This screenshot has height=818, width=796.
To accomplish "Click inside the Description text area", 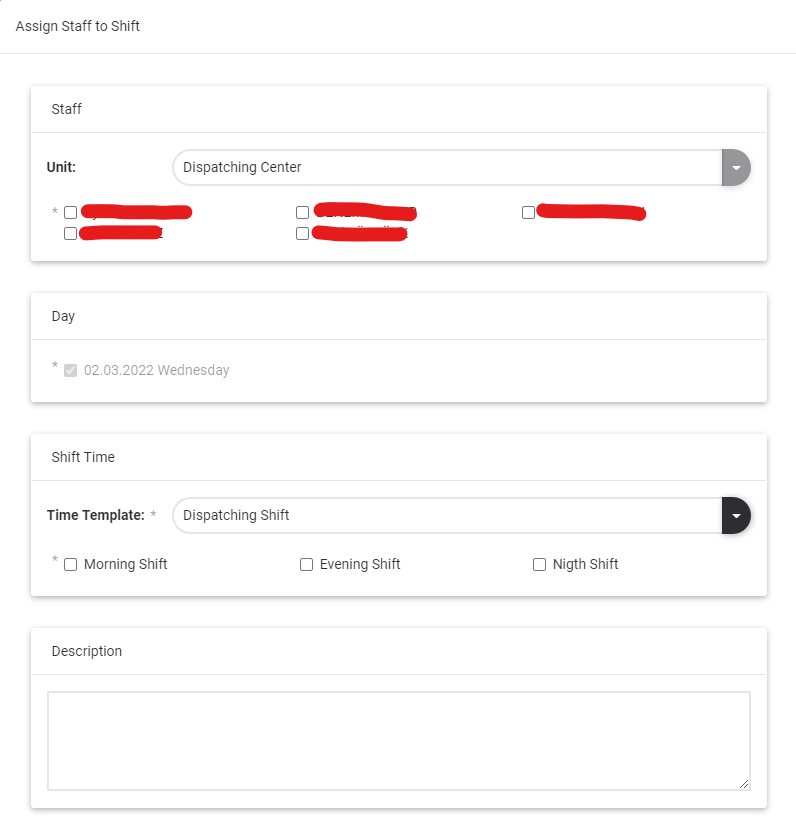I will [398, 741].
